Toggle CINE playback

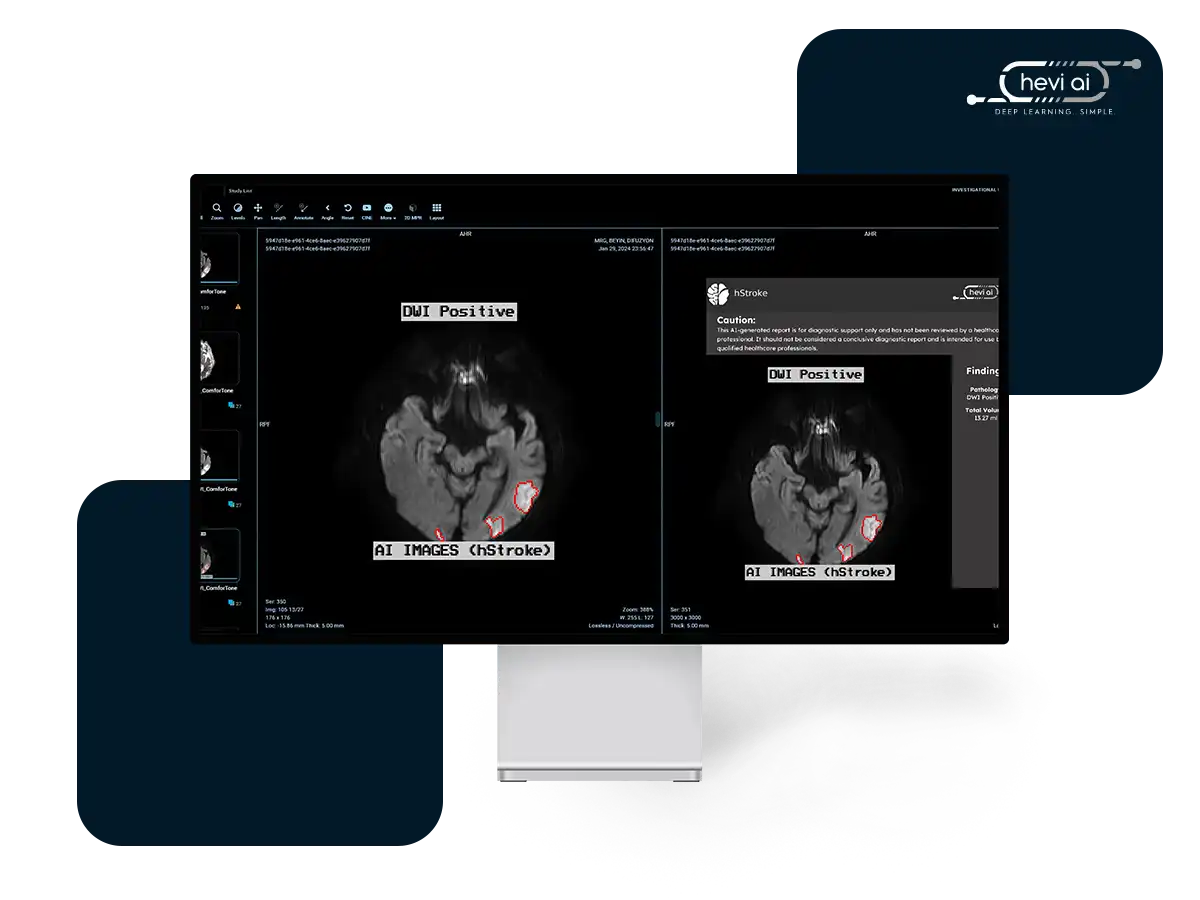pyautogui.click(x=367, y=210)
